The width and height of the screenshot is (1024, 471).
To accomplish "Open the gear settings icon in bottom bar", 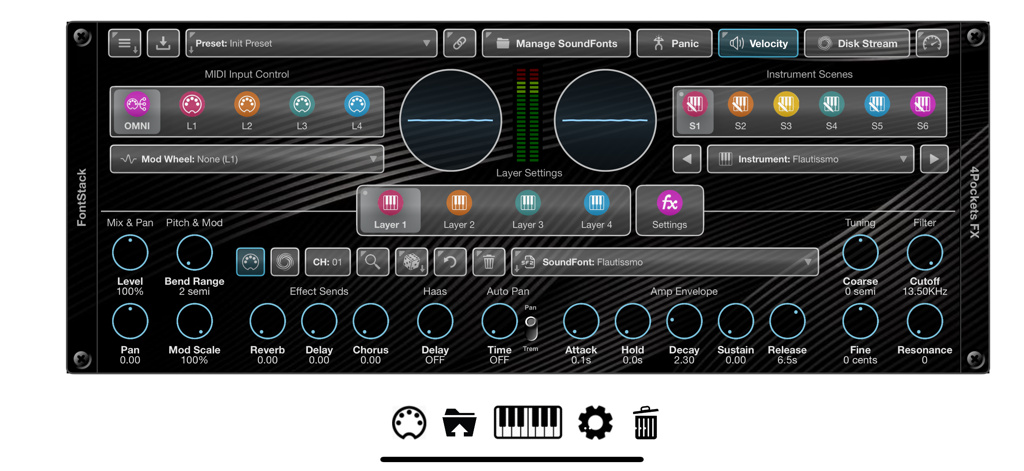I will pos(595,423).
